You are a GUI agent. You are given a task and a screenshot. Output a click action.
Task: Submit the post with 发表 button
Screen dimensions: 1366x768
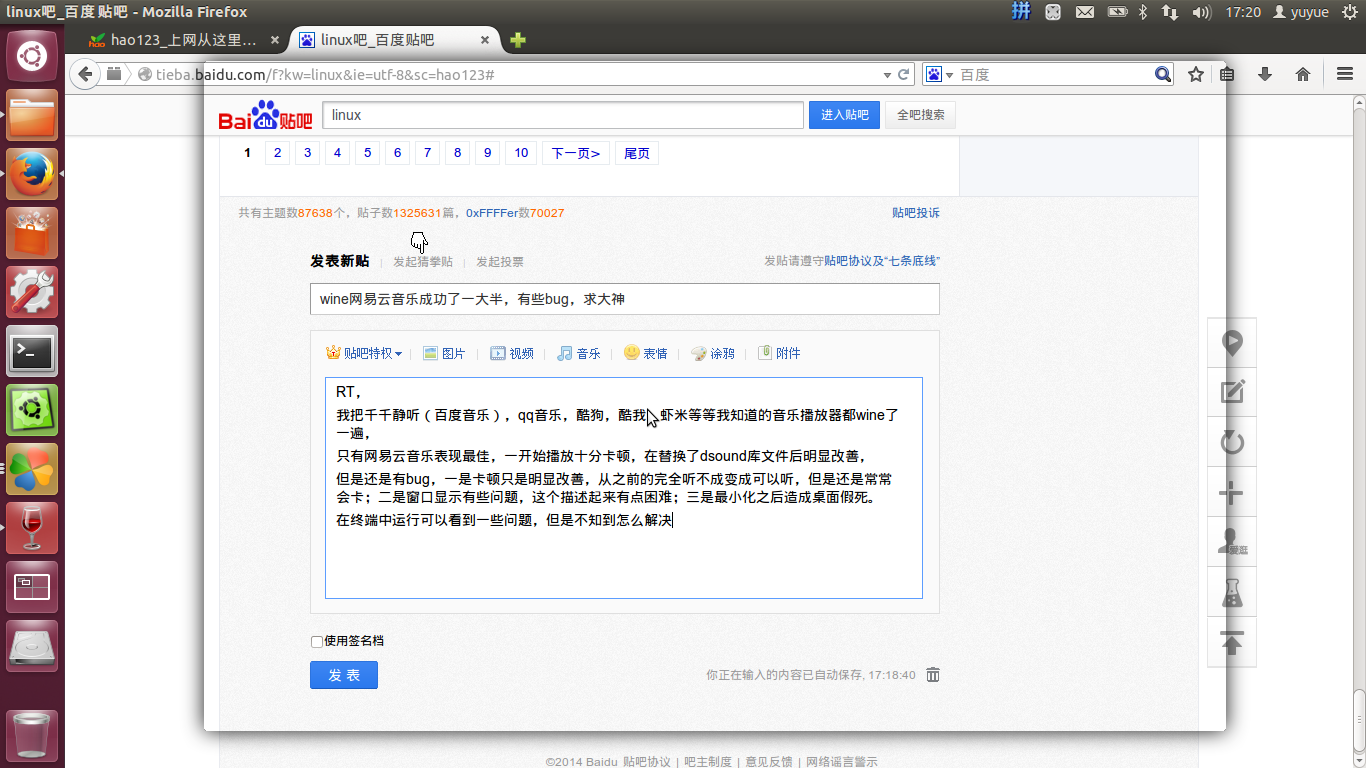tap(344, 675)
